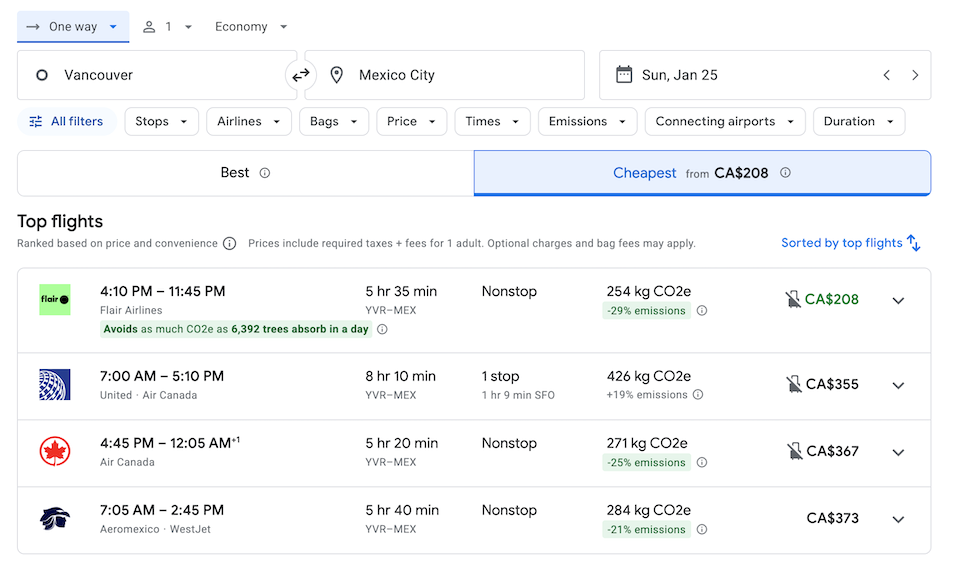Open the All filters panel
Screen dimensions: 960x569
pyautogui.click(x=67, y=122)
